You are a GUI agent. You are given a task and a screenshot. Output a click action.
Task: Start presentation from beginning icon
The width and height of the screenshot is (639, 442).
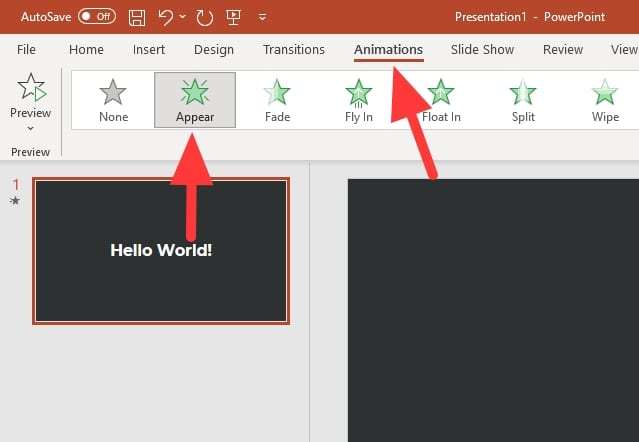(234, 18)
